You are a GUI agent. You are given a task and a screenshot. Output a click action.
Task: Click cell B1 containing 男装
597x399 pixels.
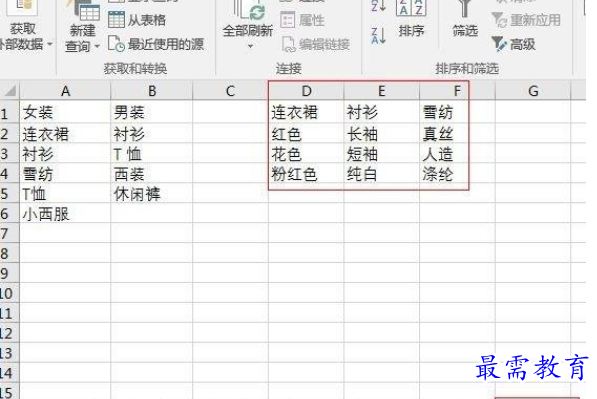152,112
